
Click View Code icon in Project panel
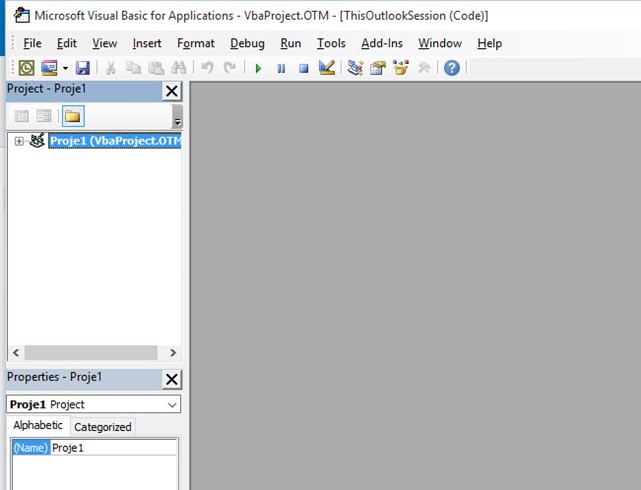(x=22, y=116)
